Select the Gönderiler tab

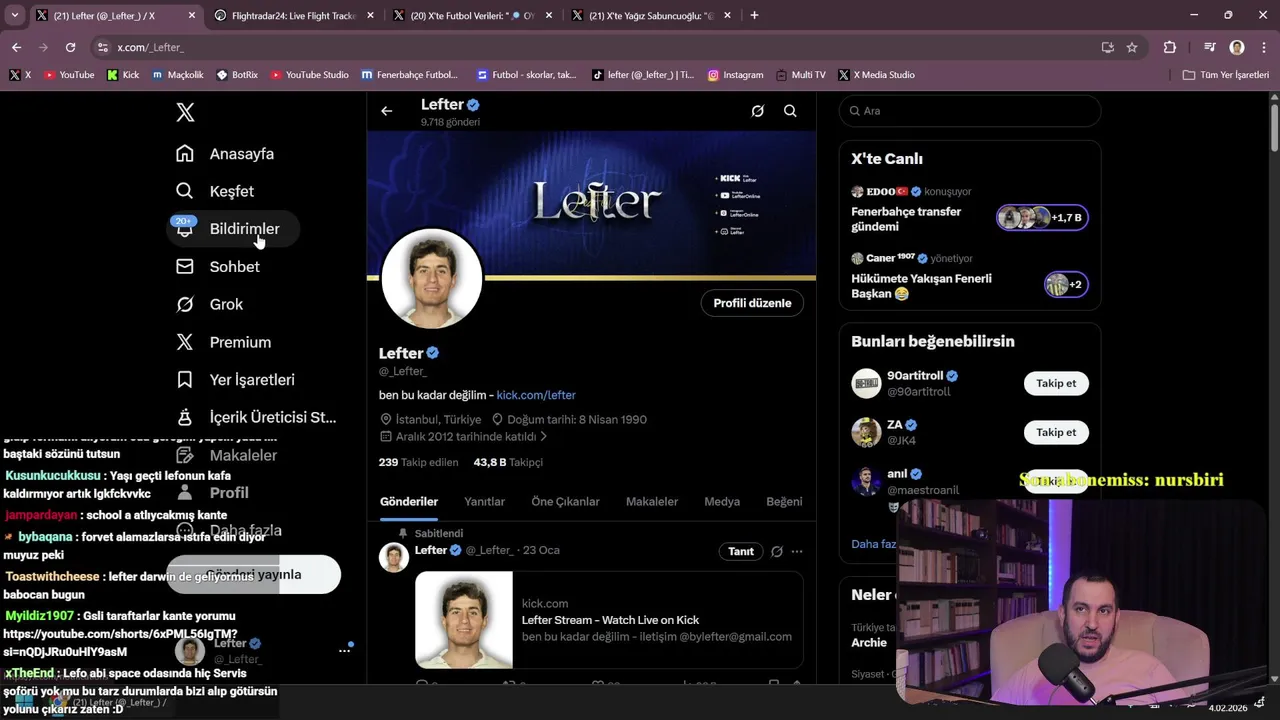pyautogui.click(x=409, y=502)
